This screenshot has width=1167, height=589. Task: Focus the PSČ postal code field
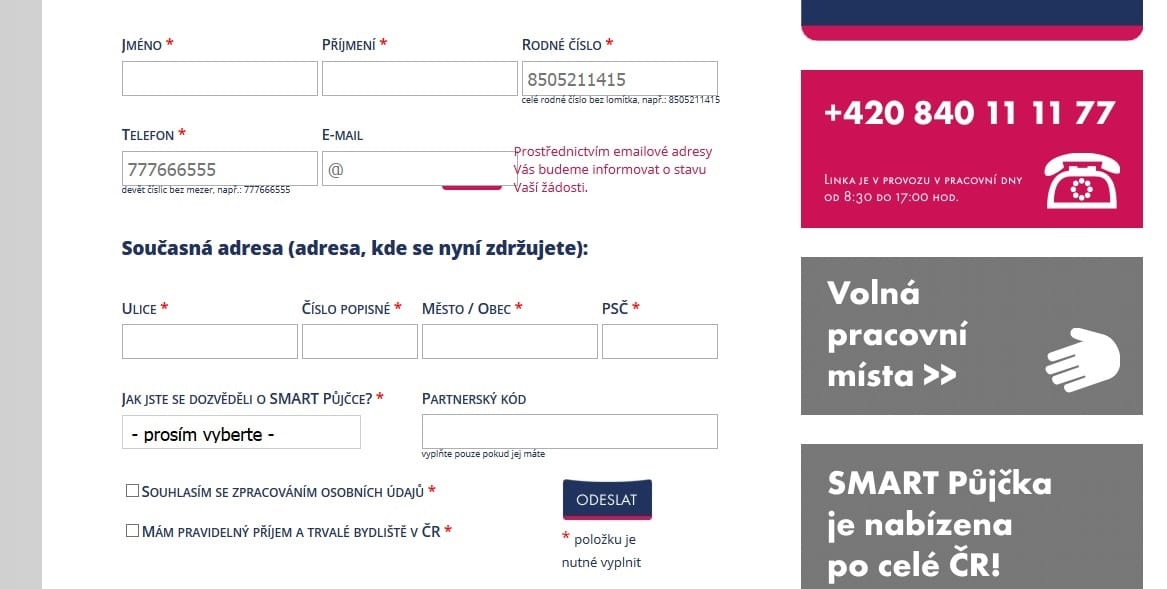pos(660,341)
